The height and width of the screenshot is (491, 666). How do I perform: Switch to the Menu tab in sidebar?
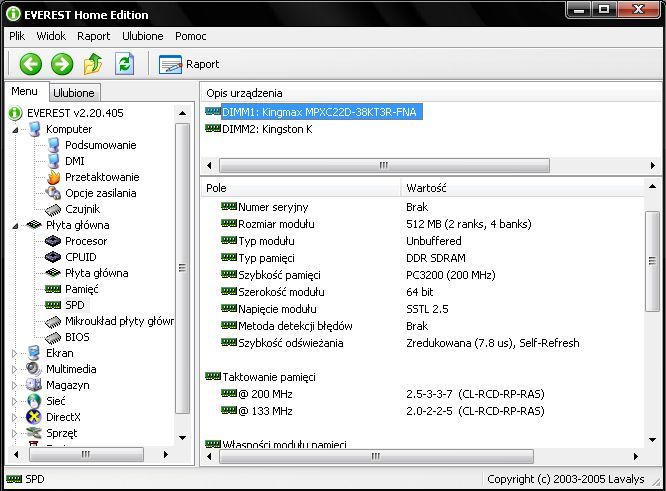point(24,91)
